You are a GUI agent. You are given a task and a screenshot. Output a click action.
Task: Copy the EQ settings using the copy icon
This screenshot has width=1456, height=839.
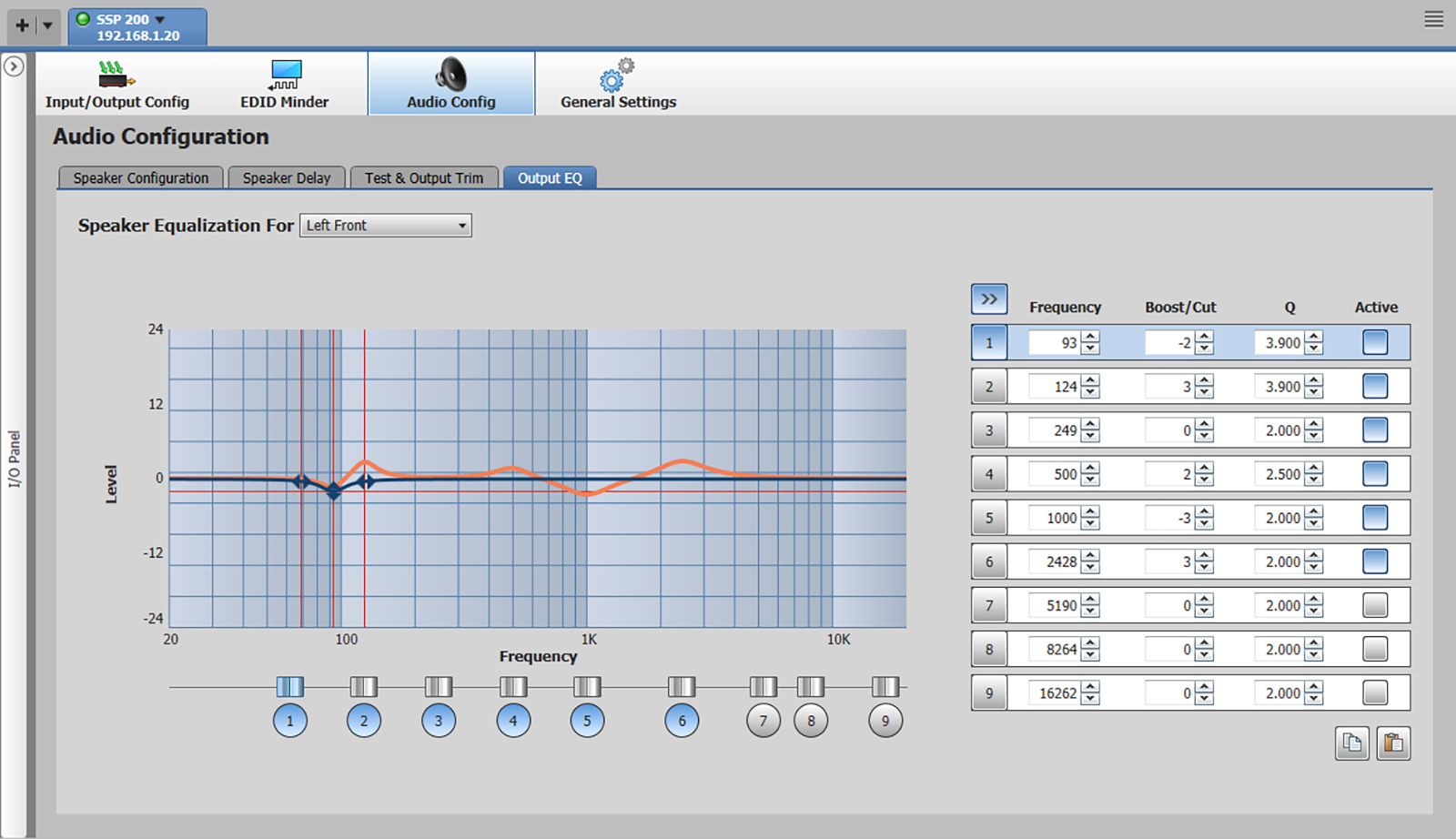pyautogui.click(x=1352, y=743)
